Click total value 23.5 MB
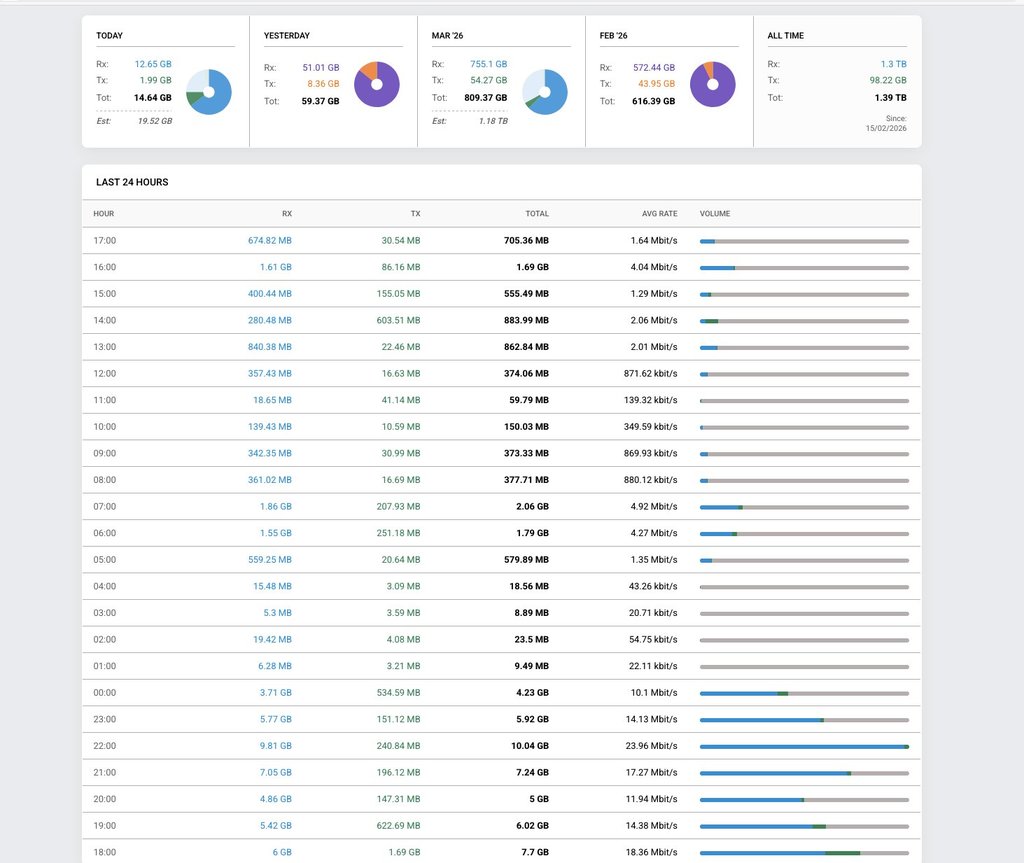The width and height of the screenshot is (1024, 863). click(532, 640)
